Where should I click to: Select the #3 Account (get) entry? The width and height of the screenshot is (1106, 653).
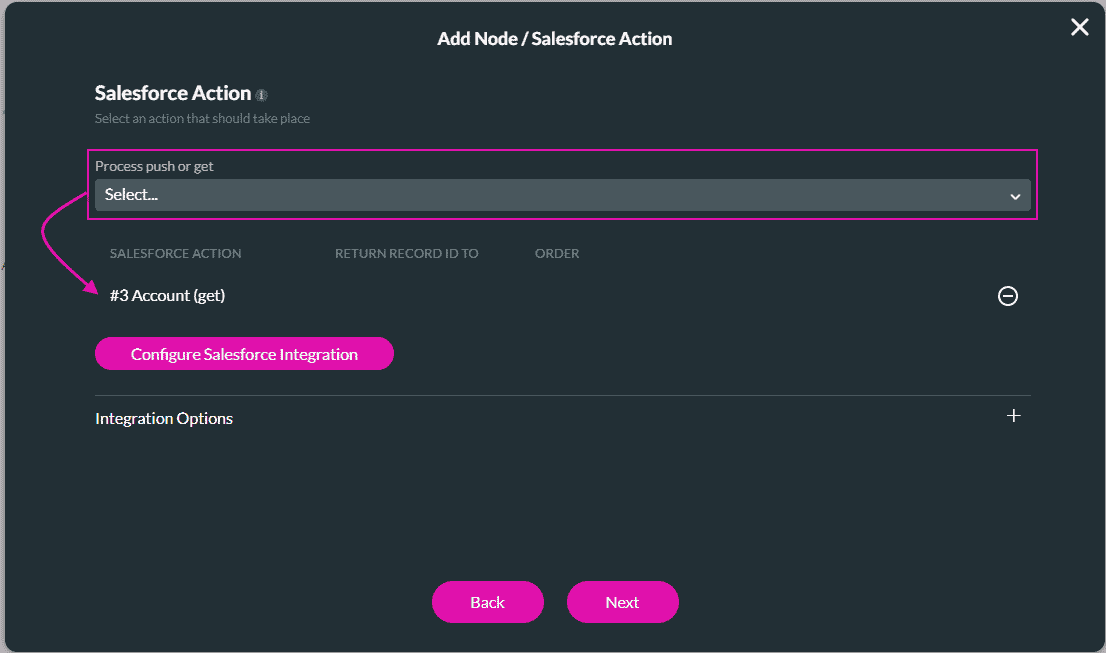coord(166,296)
